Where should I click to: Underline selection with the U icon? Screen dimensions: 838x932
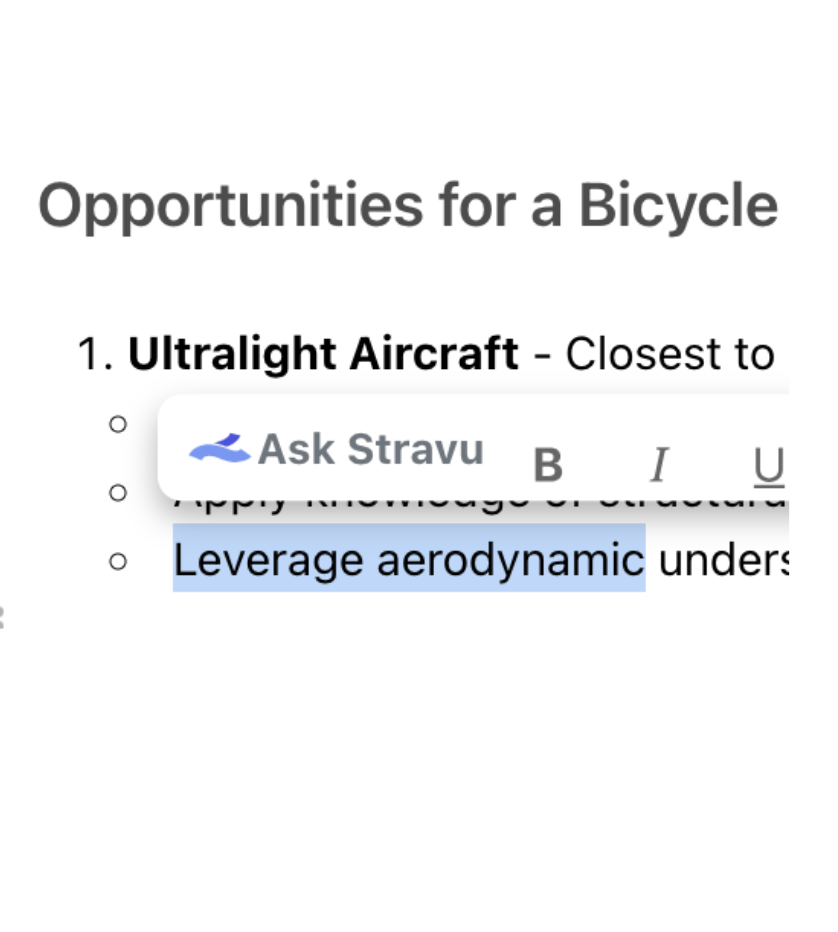pyautogui.click(x=768, y=465)
